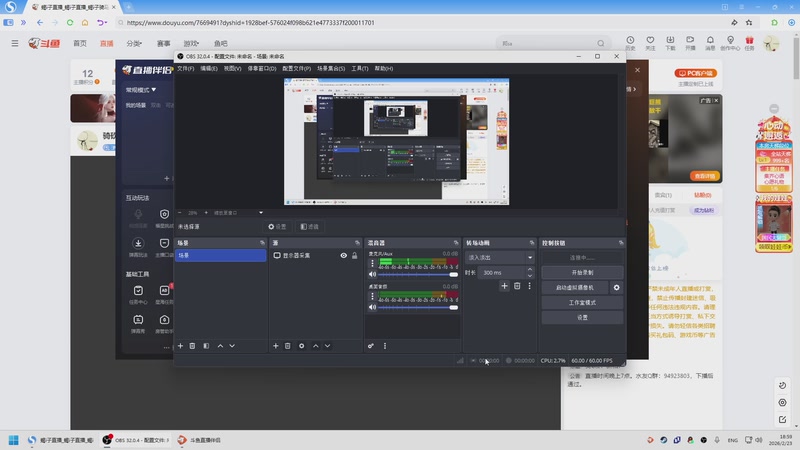
Task: Undock the controls panel via header icon
Action: point(621,243)
